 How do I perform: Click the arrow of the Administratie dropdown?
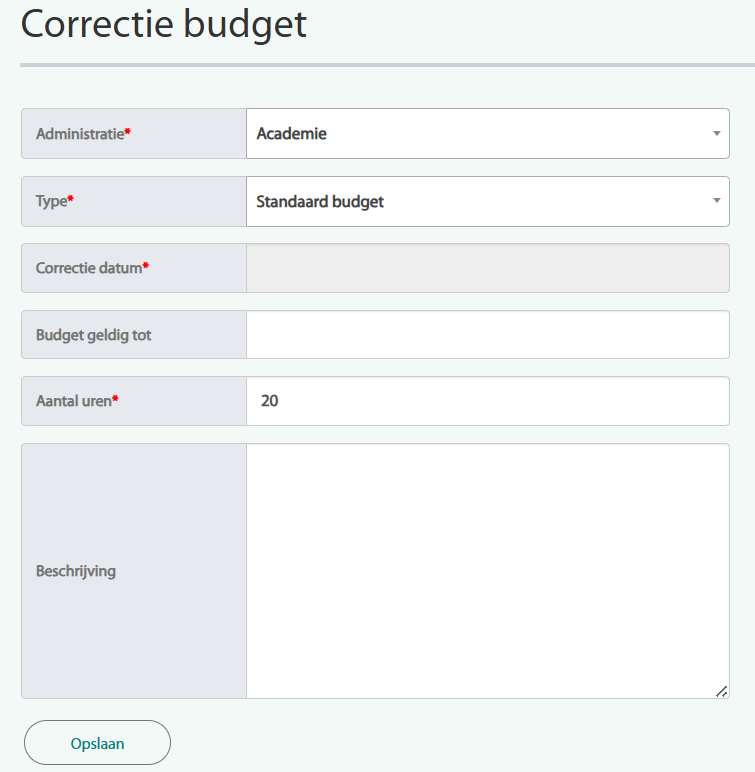coord(716,133)
